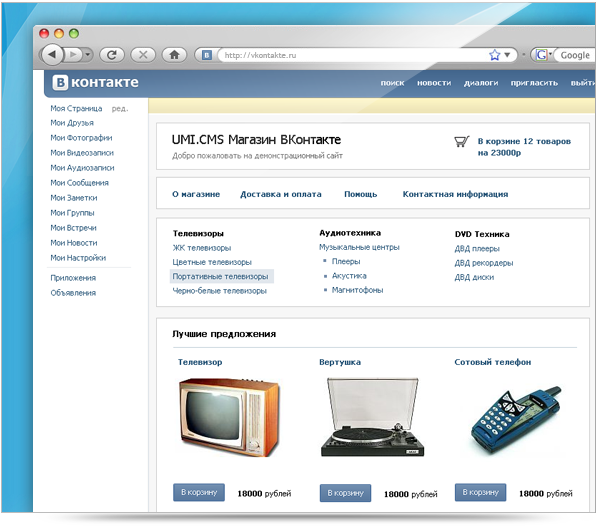Open Портативные телевизоры category link
This screenshot has height=530, width=600.
tap(221, 277)
